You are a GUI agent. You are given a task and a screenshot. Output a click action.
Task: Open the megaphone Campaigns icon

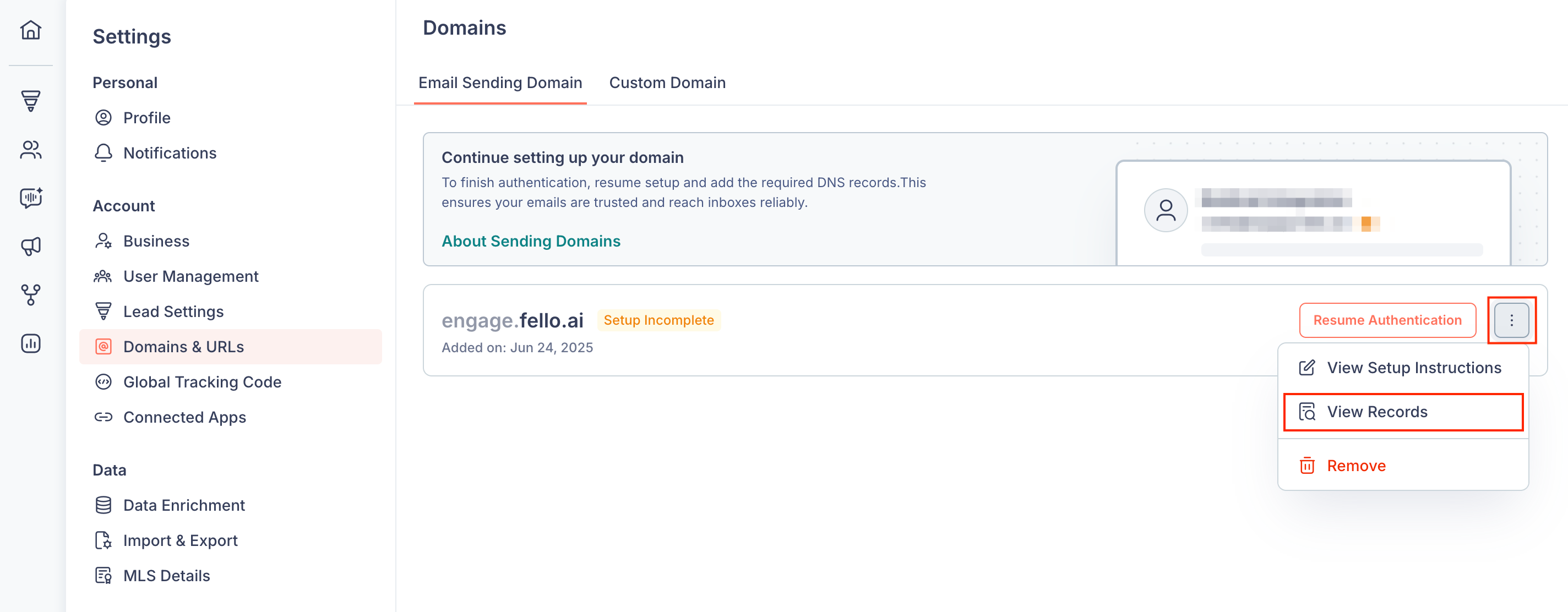[30, 247]
